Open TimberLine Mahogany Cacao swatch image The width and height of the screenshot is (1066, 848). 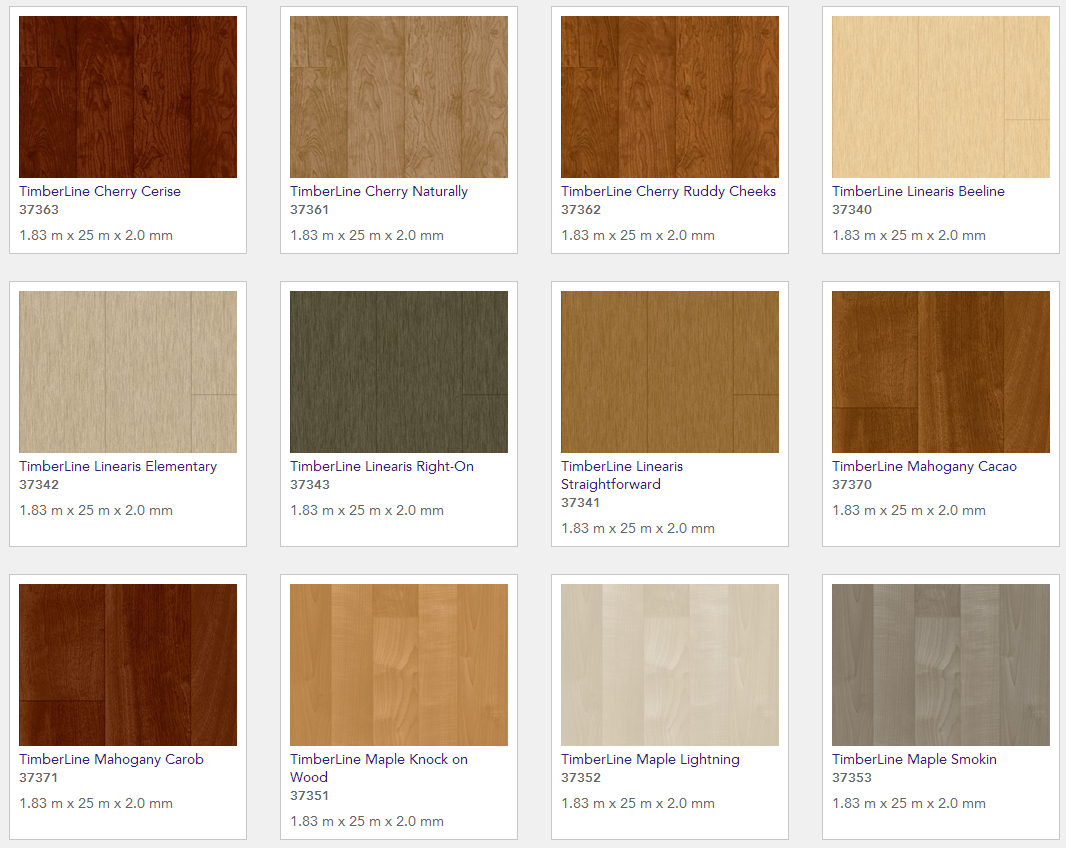(x=941, y=372)
